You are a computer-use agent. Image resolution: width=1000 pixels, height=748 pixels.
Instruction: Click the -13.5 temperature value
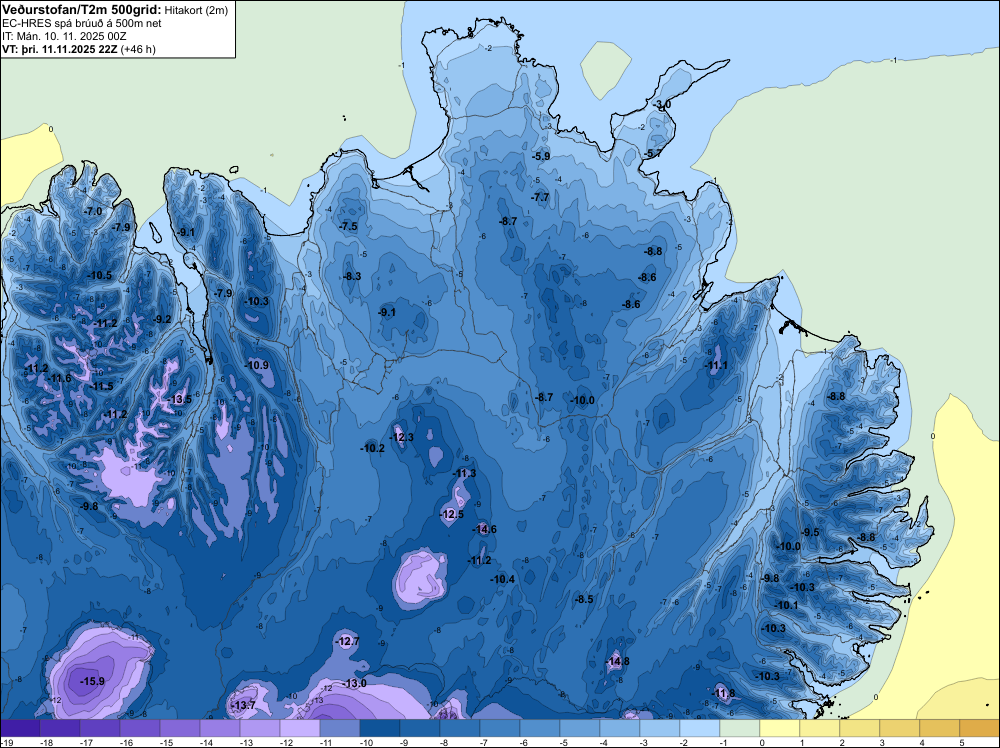pos(180,399)
